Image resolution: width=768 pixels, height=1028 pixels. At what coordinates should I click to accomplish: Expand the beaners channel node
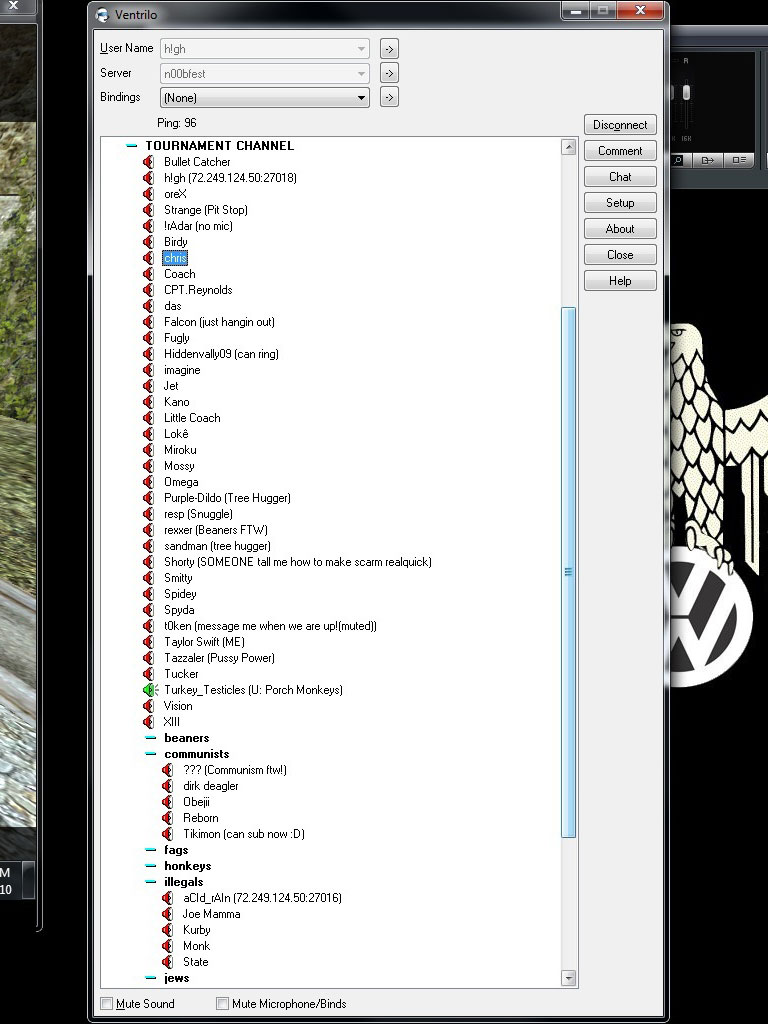point(151,738)
